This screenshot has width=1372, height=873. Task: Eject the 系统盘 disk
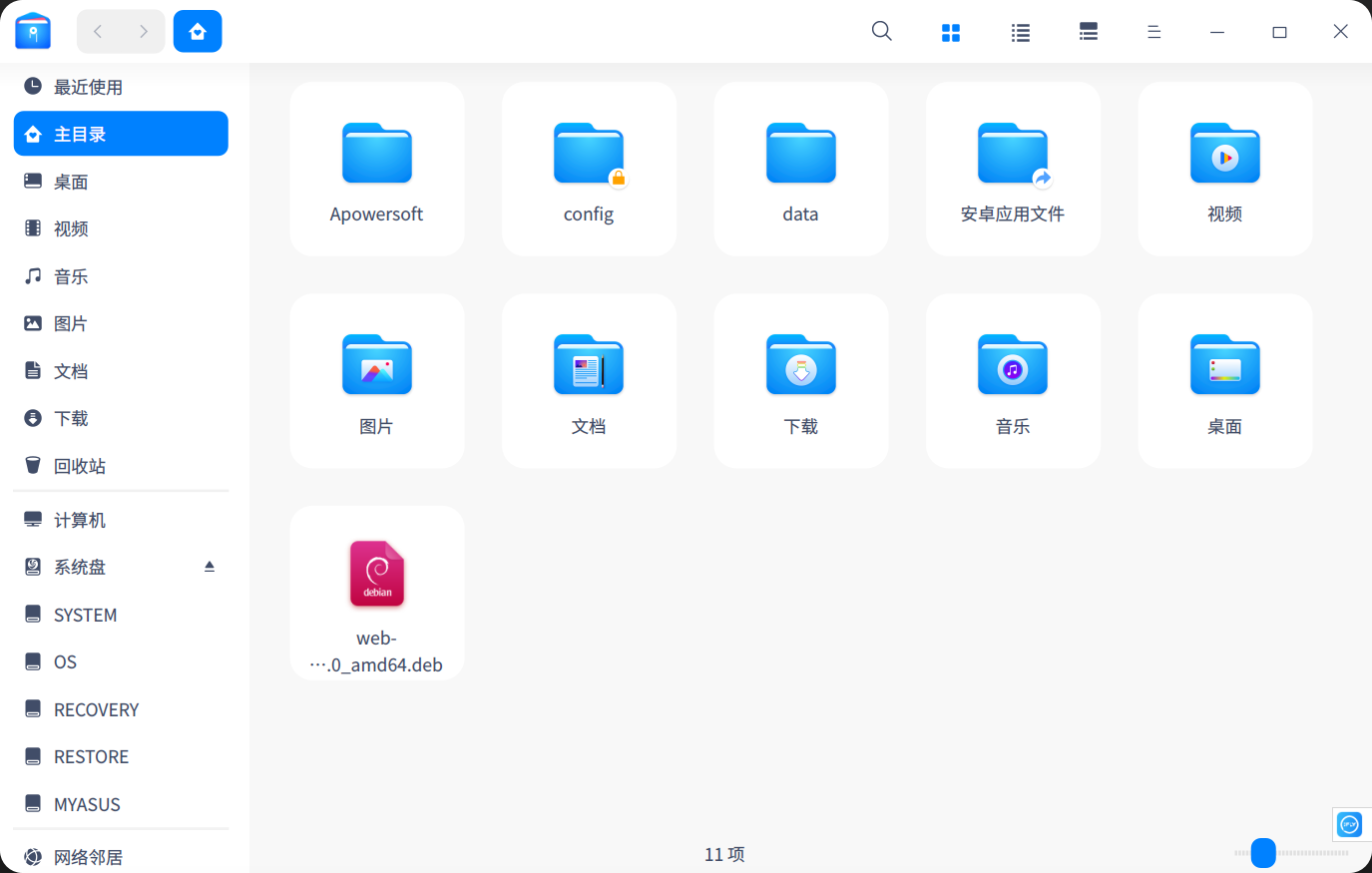click(x=210, y=566)
